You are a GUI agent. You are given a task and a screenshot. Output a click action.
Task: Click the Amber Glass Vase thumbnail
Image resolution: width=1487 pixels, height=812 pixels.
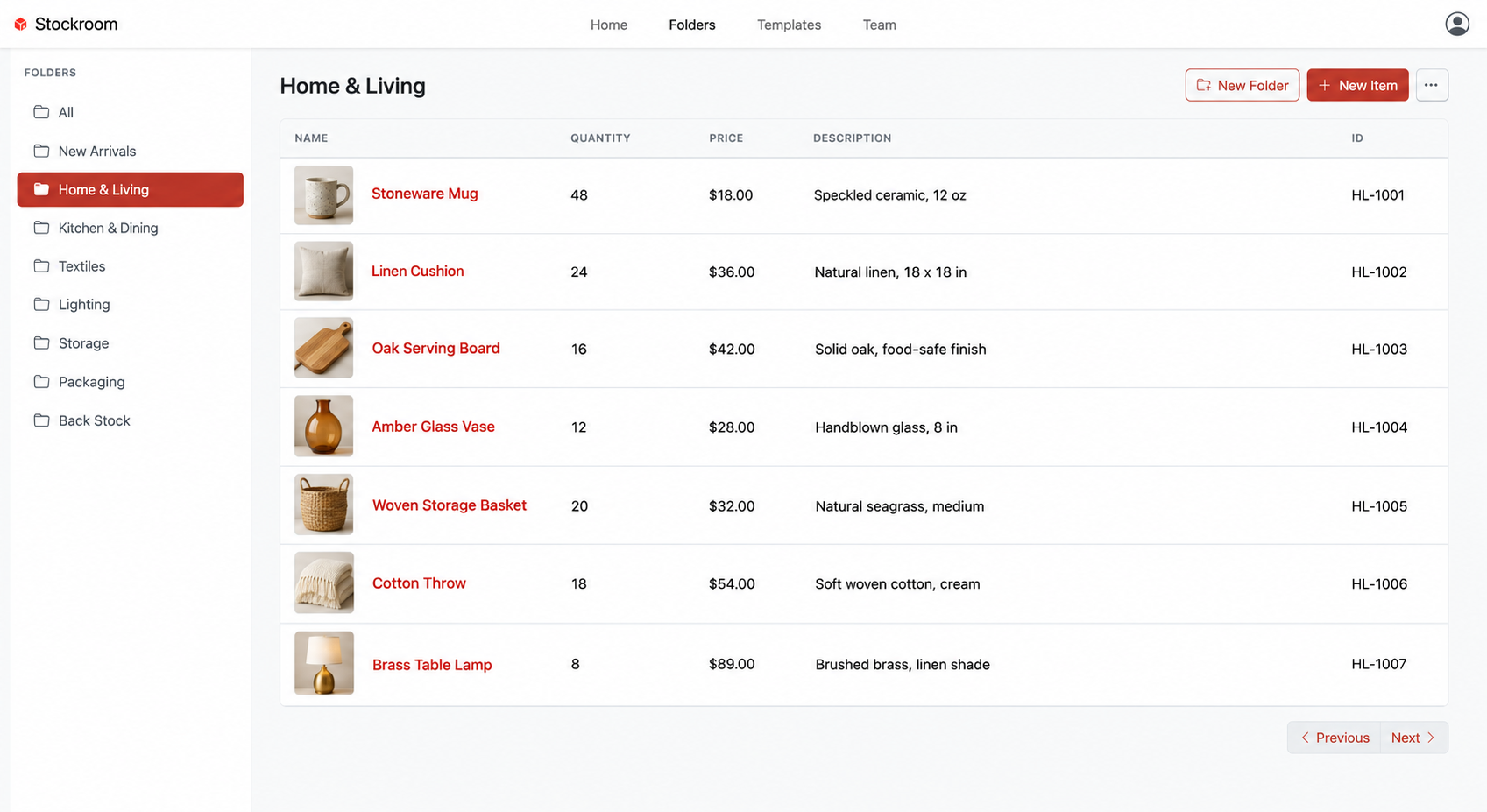tap(323, 427)
